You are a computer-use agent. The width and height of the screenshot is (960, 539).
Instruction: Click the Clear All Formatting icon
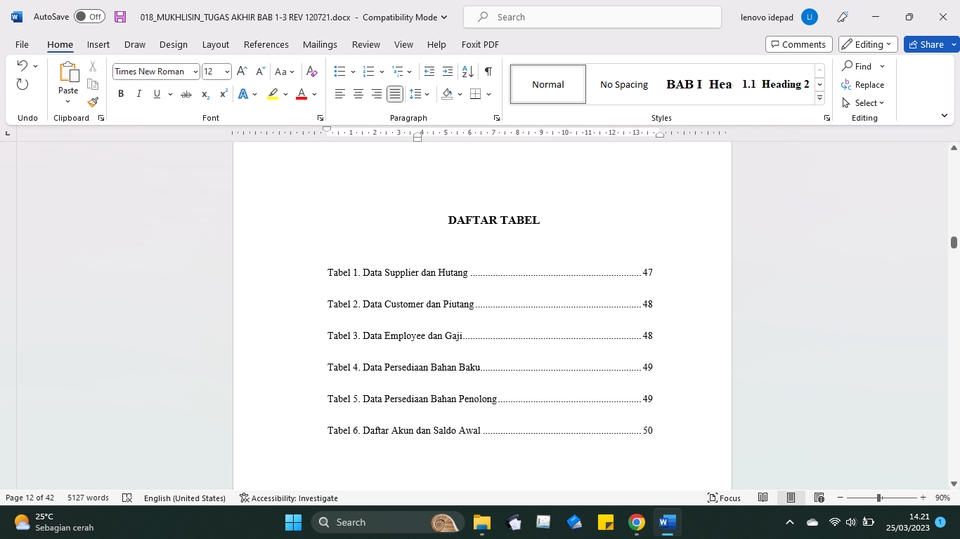(x=312, y=72)
